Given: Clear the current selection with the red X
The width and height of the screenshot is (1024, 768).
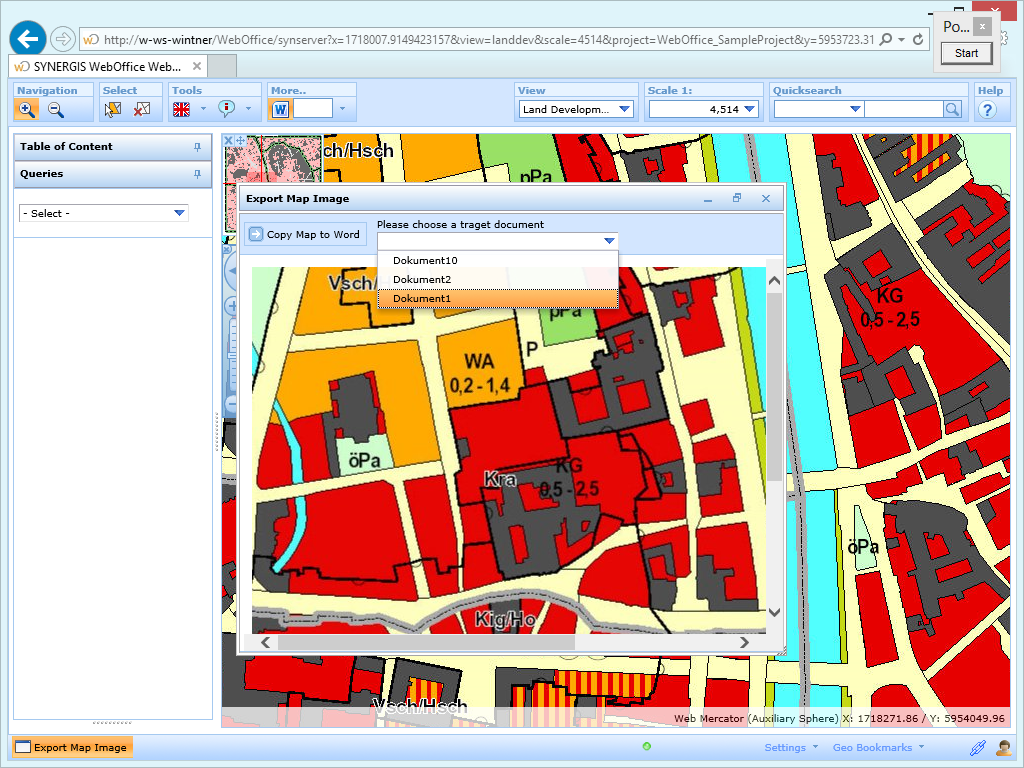Looking at the screenshot, I should [142, 109].
